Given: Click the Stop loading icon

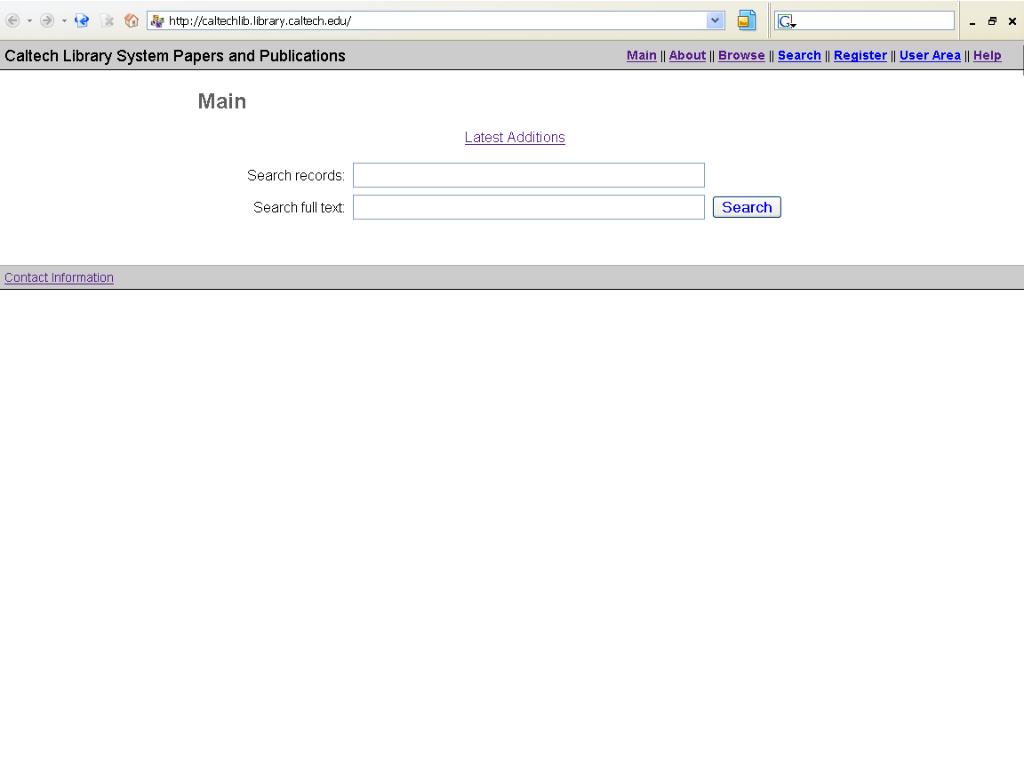Looking at the screenshot, I should pyautogui.click(x=107, y=21).
